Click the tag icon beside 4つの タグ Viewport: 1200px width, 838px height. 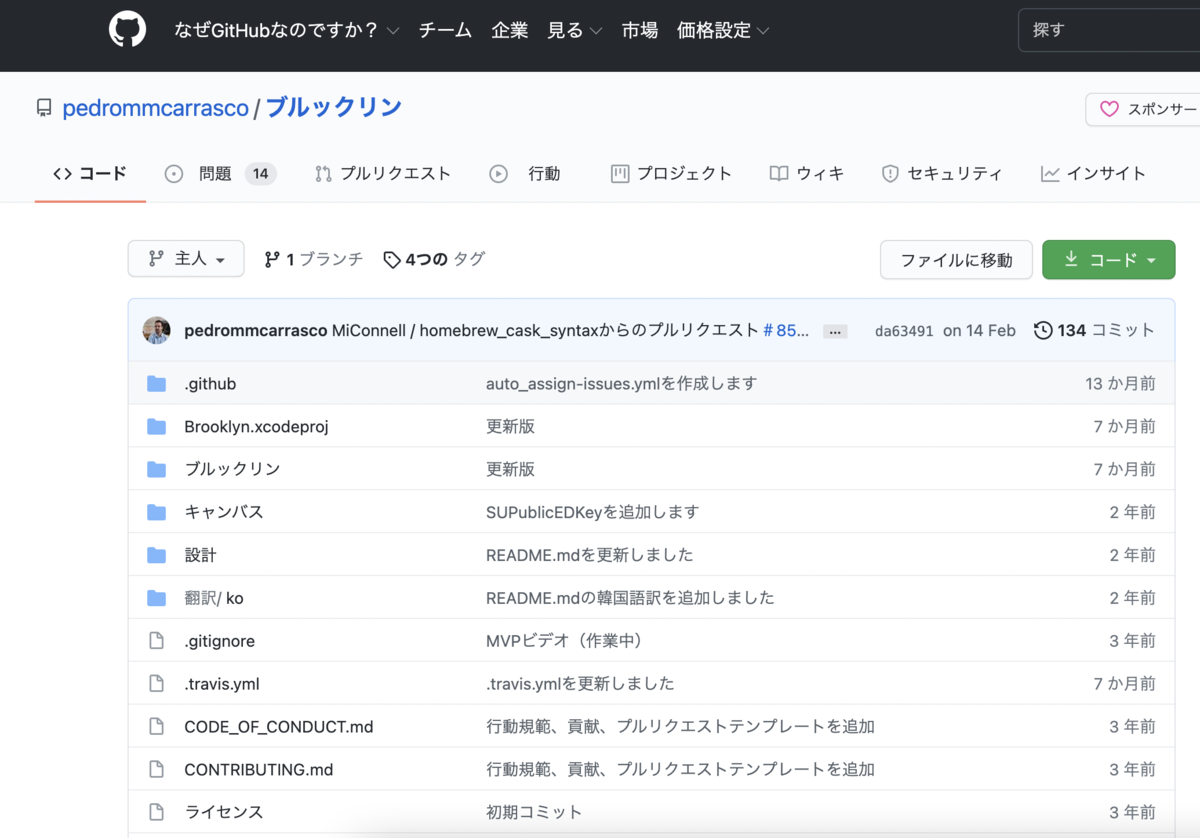point(392,259)
